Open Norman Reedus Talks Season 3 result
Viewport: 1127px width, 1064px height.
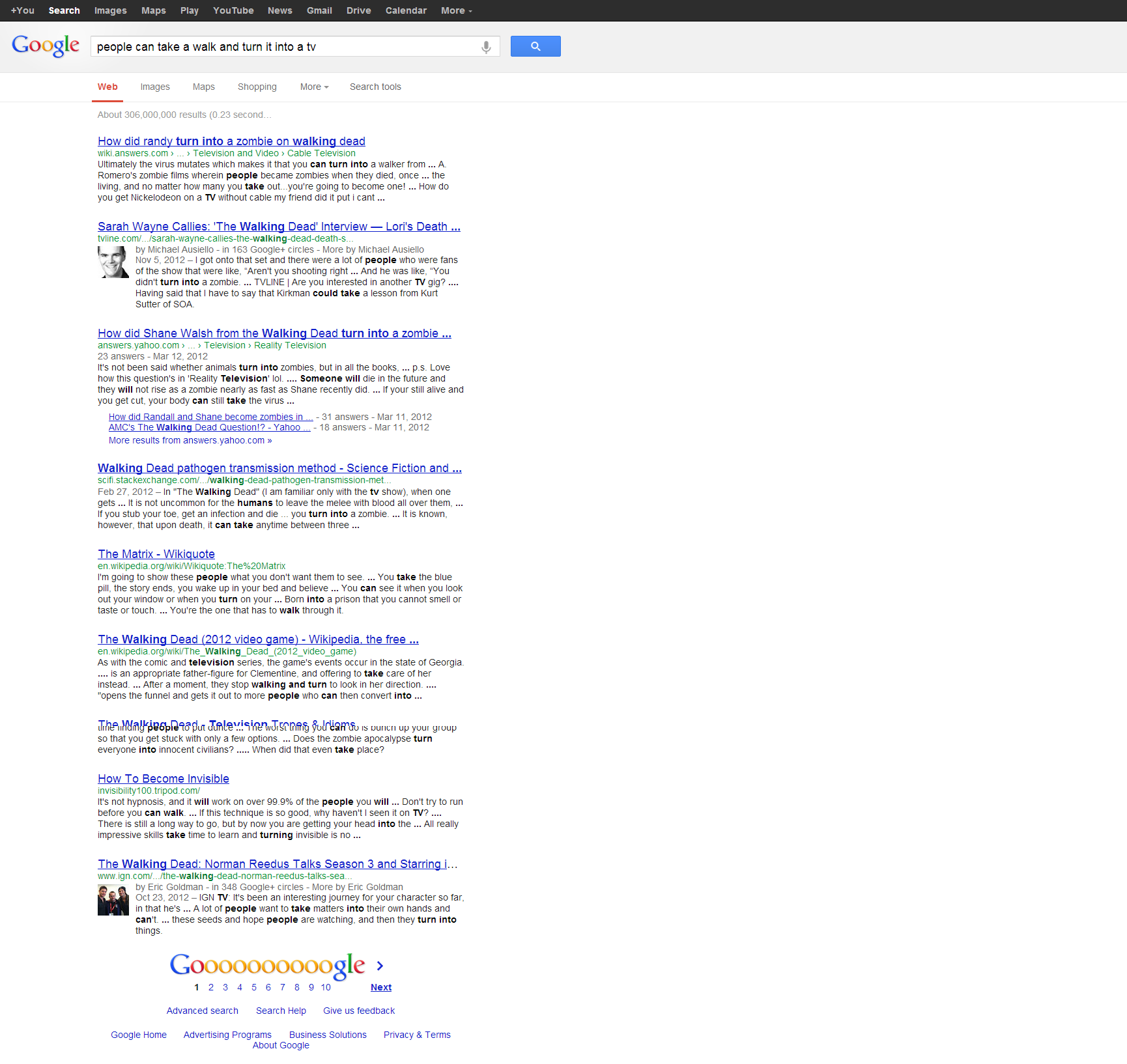pyautogui.click(x=278, y=864)
